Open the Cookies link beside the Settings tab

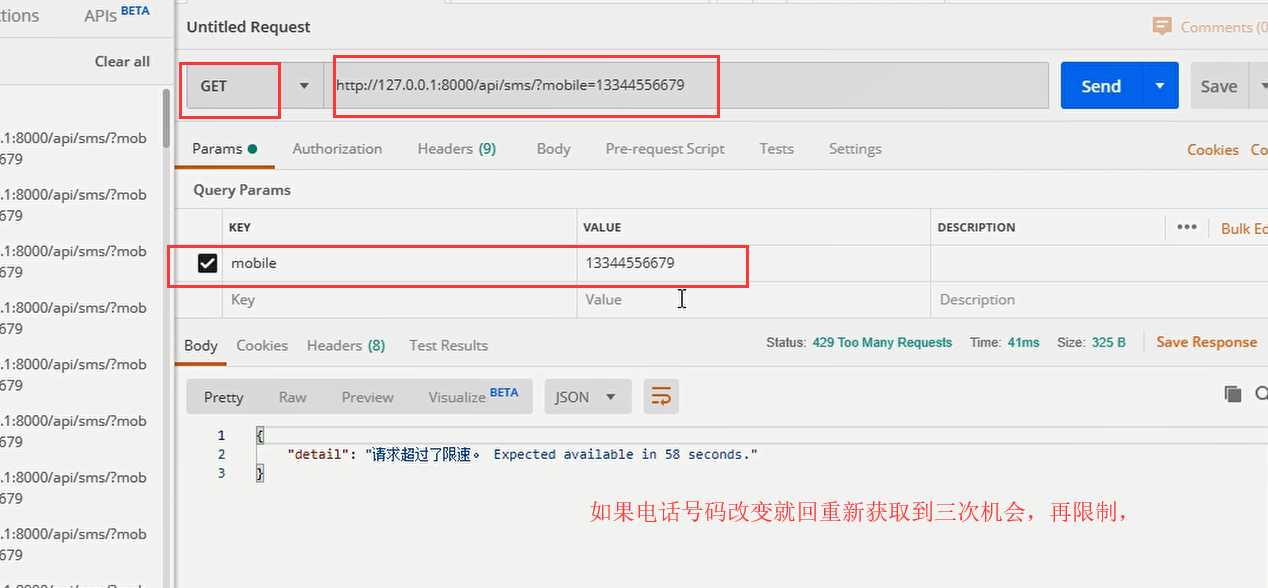coord(1213,149)
